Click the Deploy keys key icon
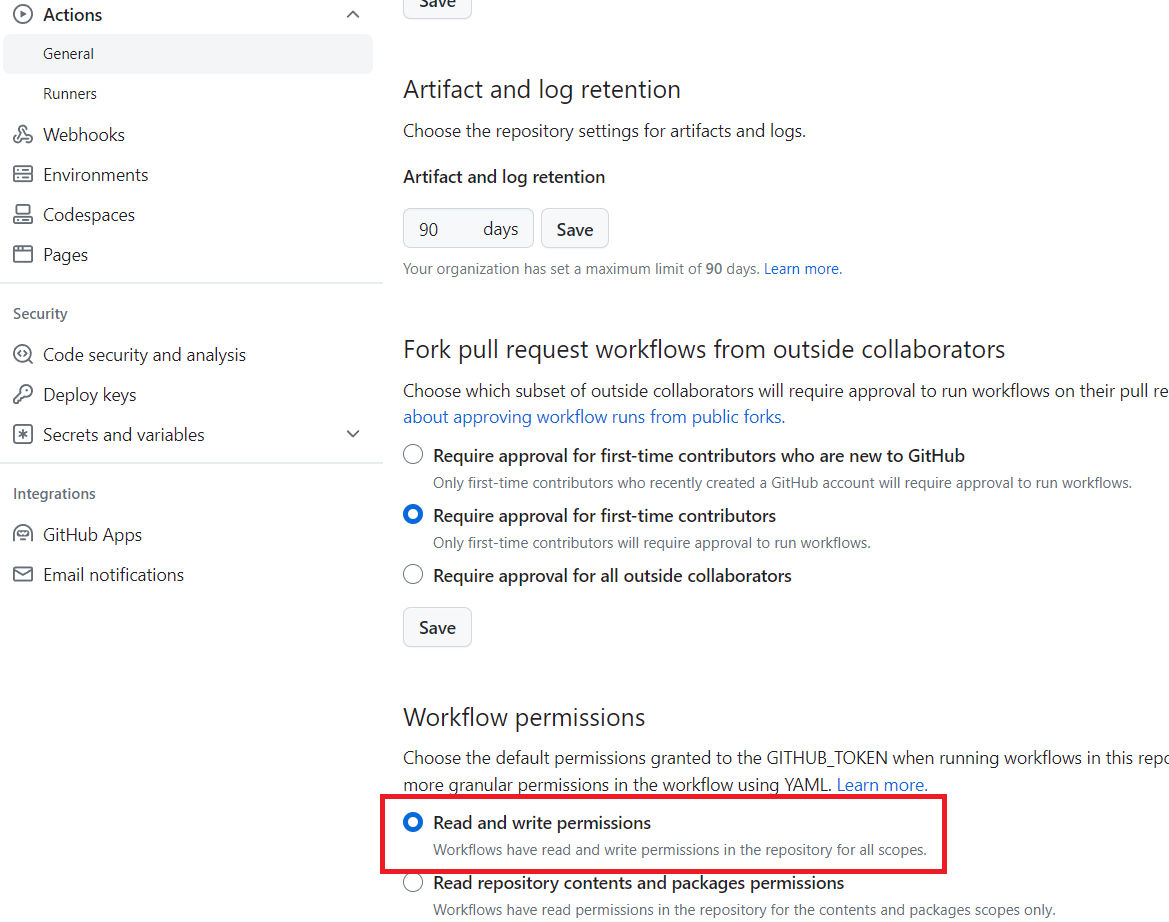This screenshot has width=1169, height=922. point(22,395)
